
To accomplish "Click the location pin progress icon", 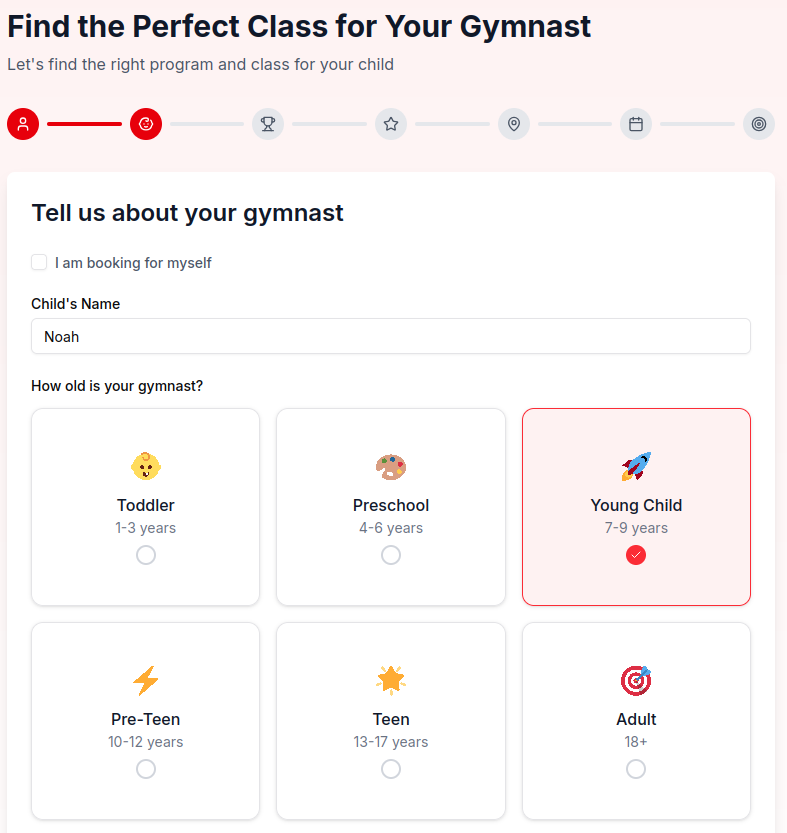I will [513, 124].
